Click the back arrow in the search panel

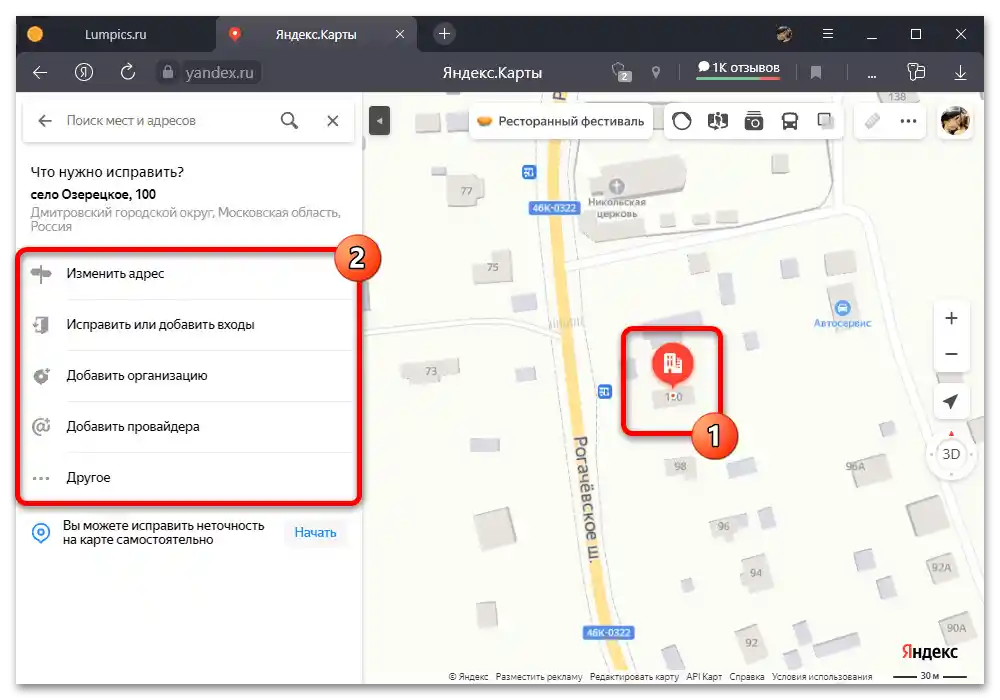45,120
